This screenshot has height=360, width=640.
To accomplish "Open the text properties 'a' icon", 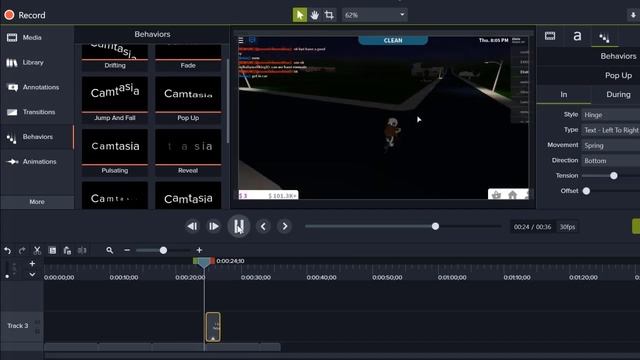I will click(x=577, y=36).
